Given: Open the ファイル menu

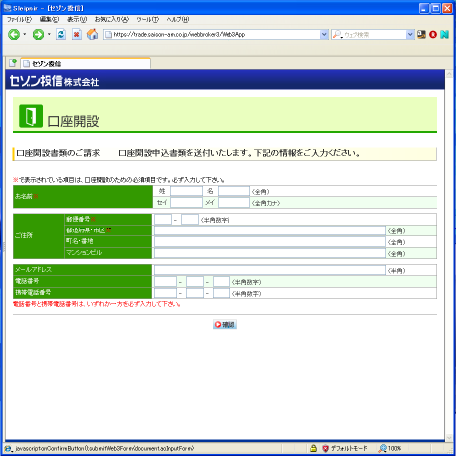Looking at the screenshot, I should click(19, 19).
